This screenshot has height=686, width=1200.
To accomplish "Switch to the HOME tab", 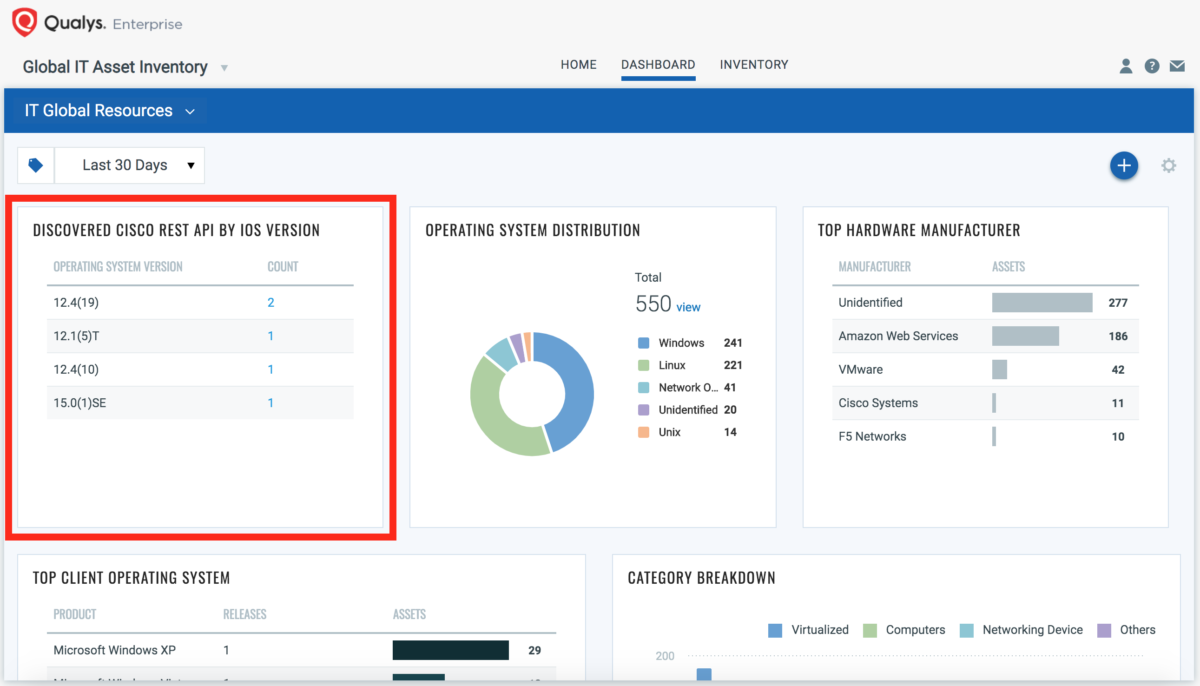I will pos(578,64).
